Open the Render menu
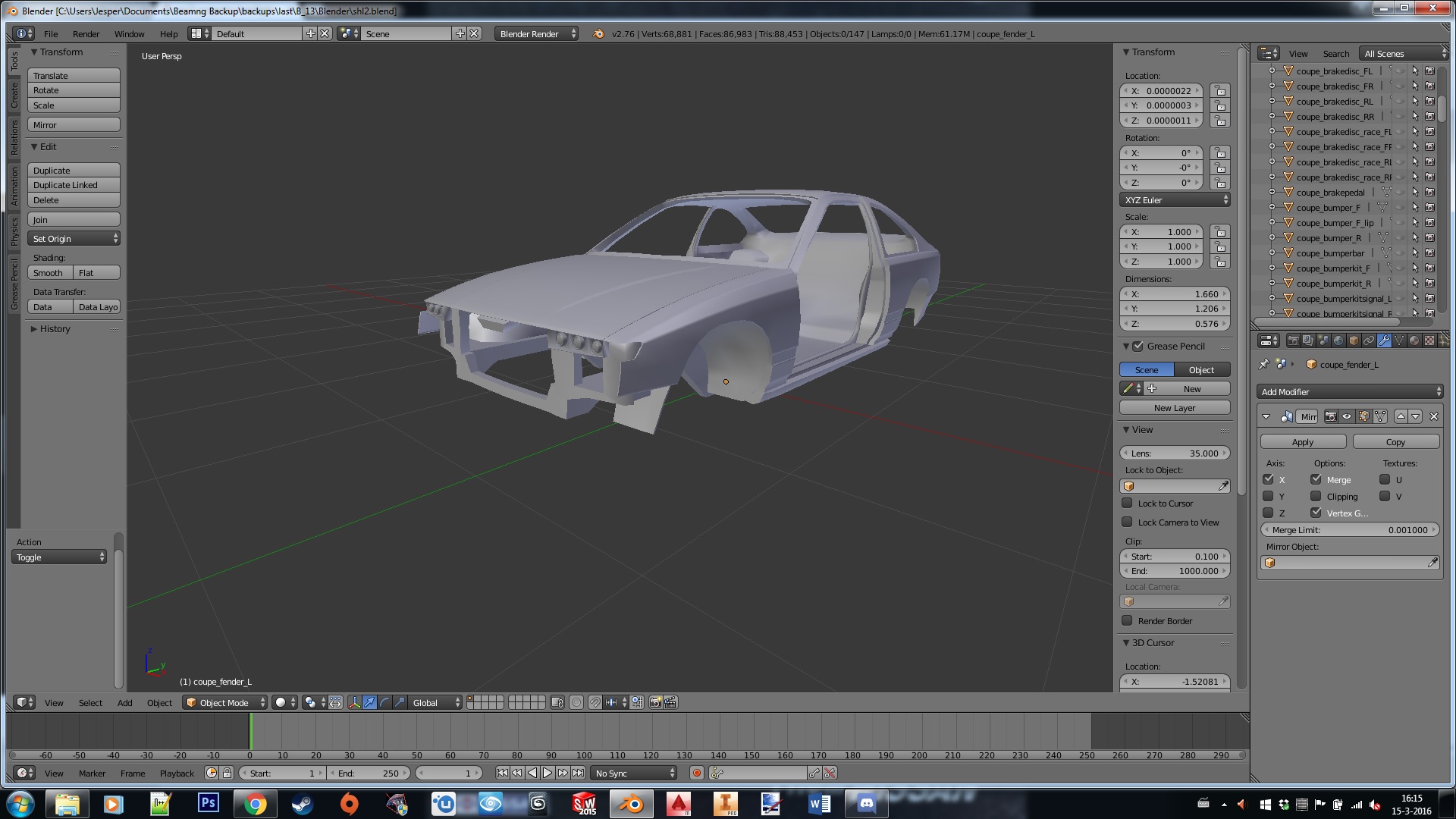1456x819 pixels. (86, 34)
